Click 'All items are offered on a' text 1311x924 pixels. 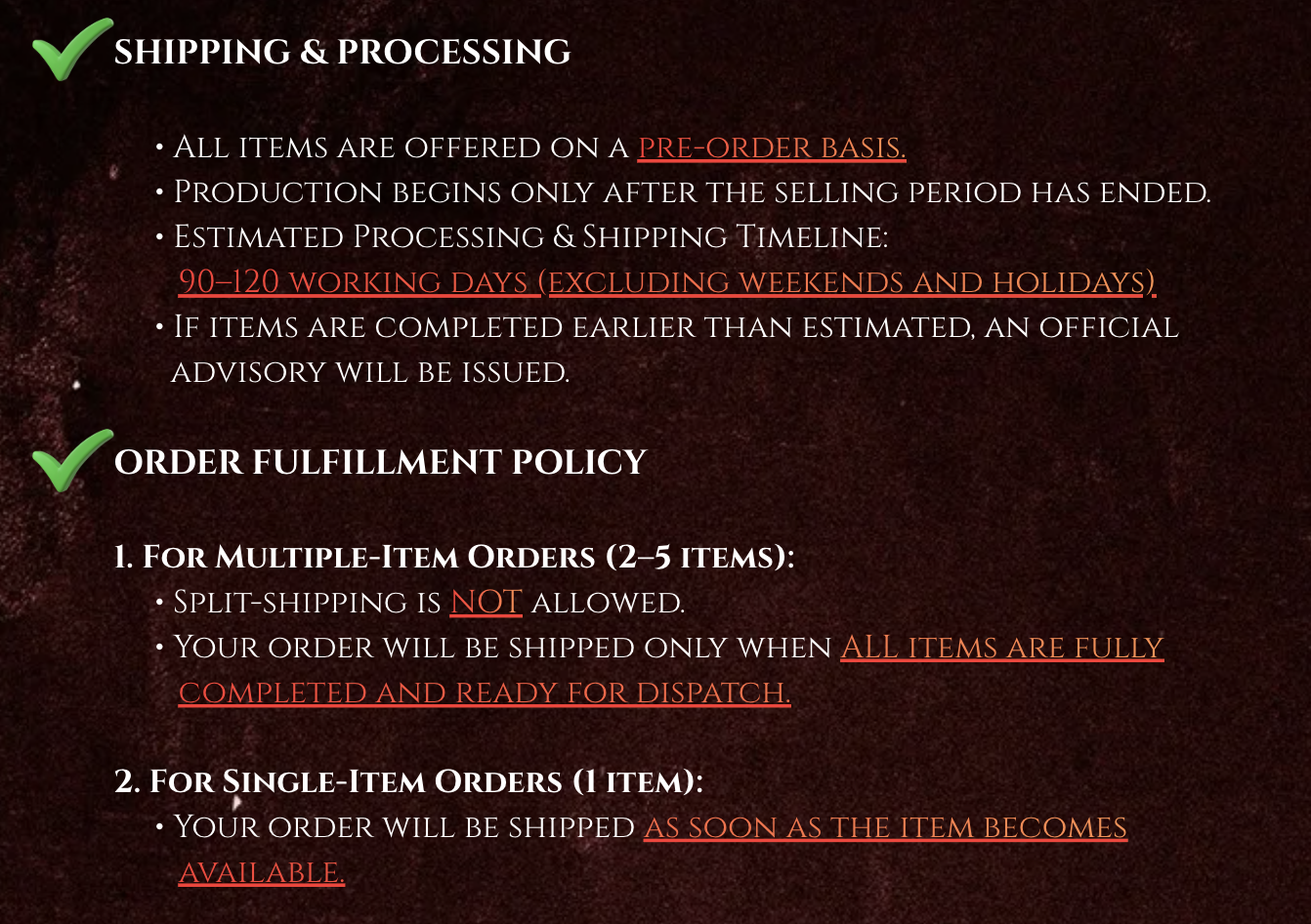401,147
